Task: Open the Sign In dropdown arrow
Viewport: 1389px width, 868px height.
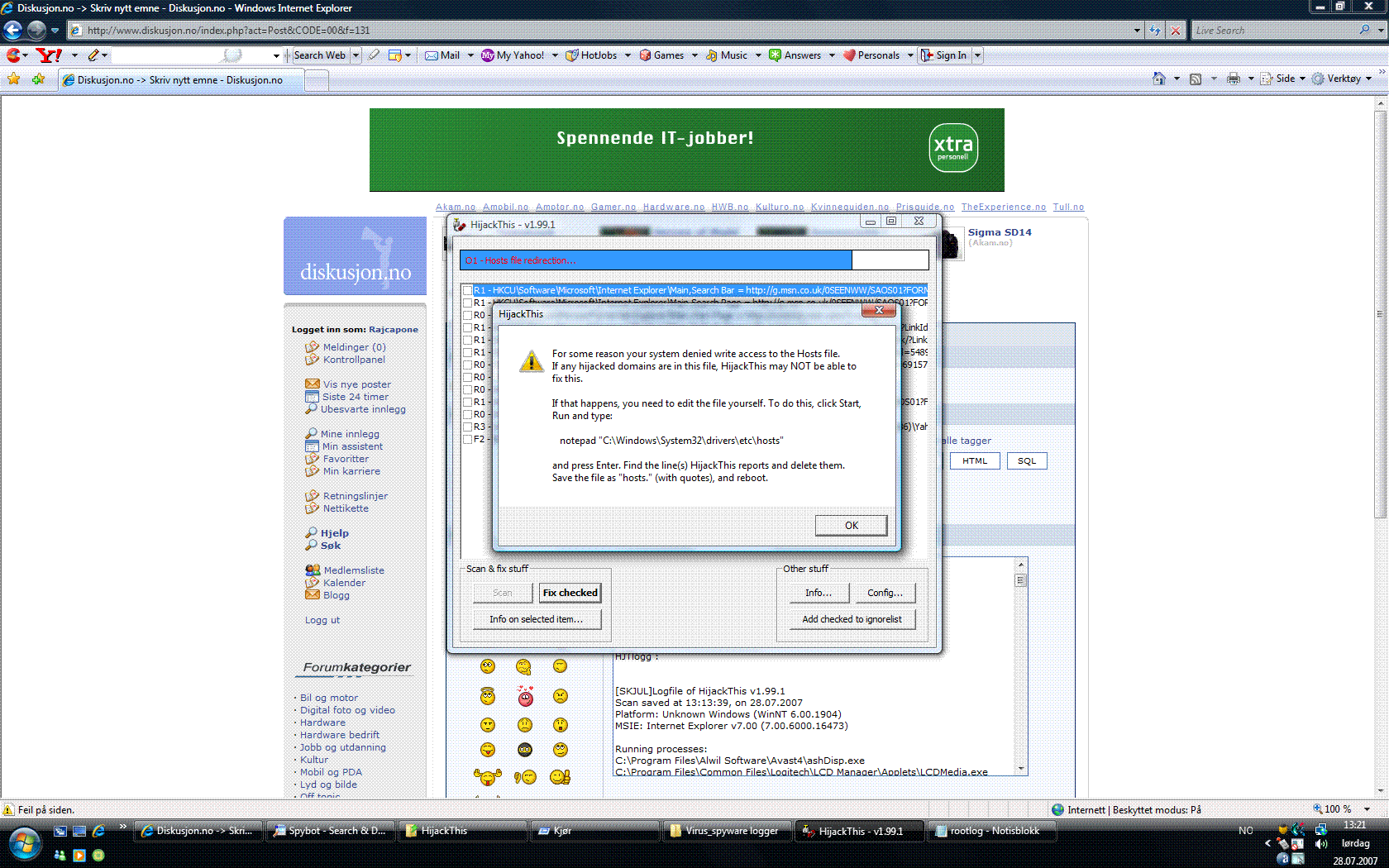Action: coord(977,55)
